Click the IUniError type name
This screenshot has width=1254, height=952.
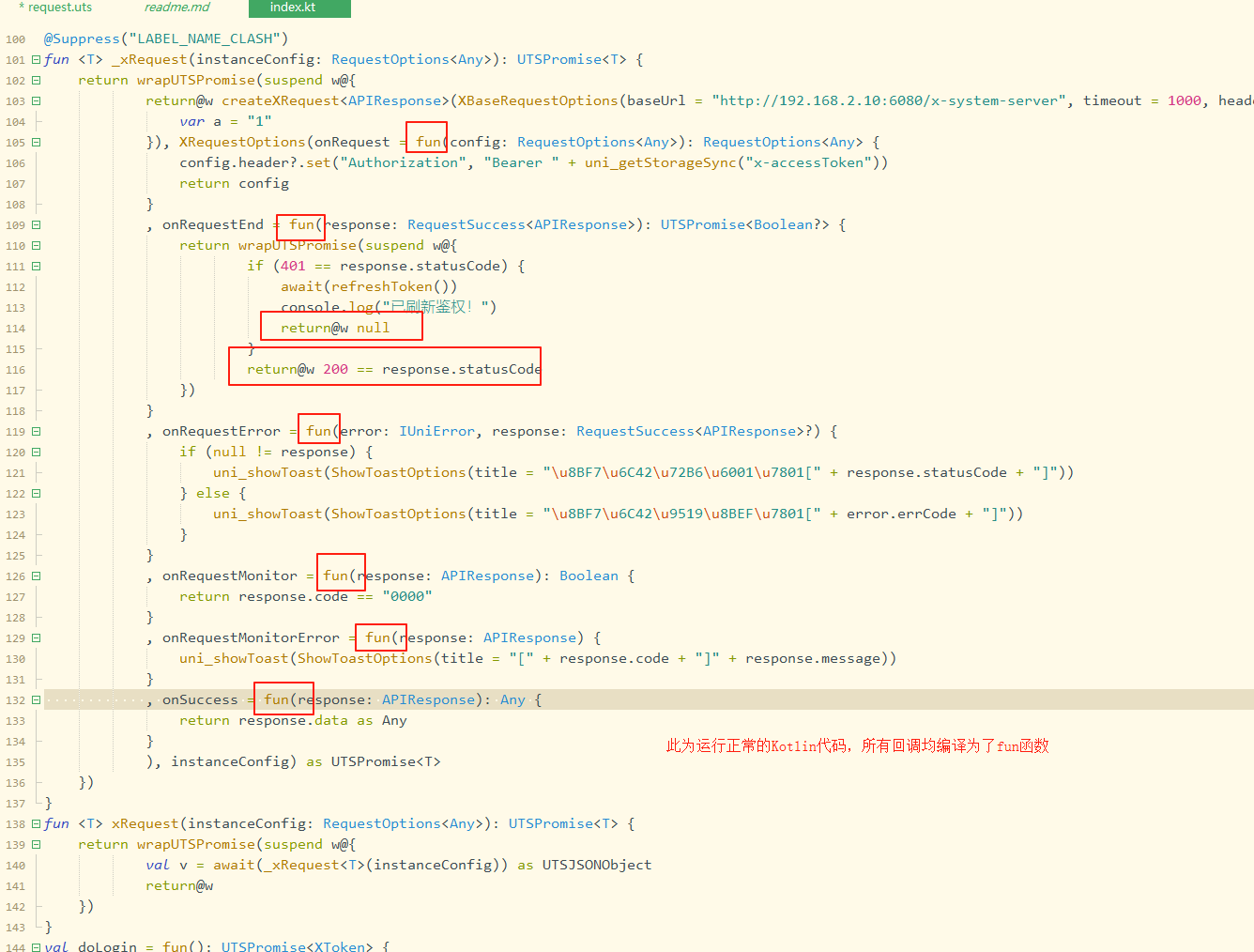coord(437,431)
